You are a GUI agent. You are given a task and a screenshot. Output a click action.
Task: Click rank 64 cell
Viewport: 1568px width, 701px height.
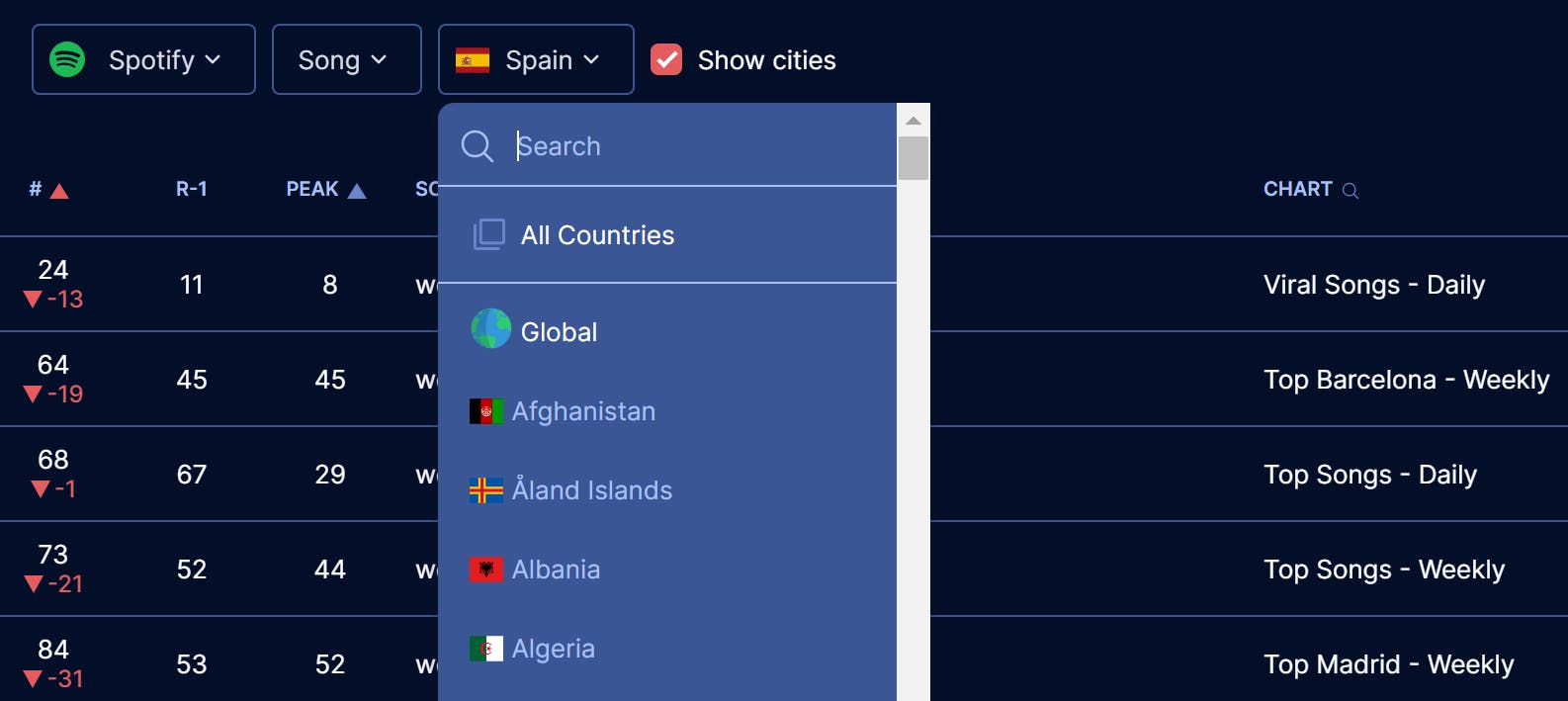pyautogui.click(x=53, y=365)
